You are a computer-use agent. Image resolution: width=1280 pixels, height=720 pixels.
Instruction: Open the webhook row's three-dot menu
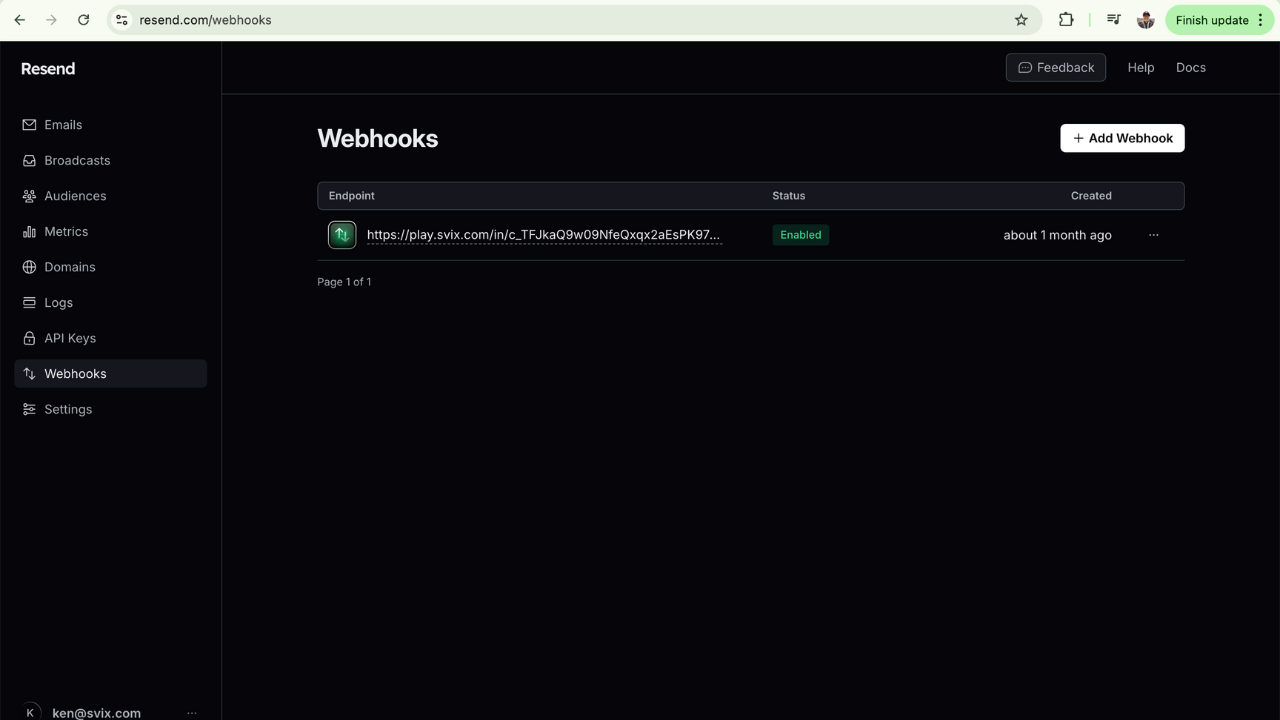(1153, 235)
